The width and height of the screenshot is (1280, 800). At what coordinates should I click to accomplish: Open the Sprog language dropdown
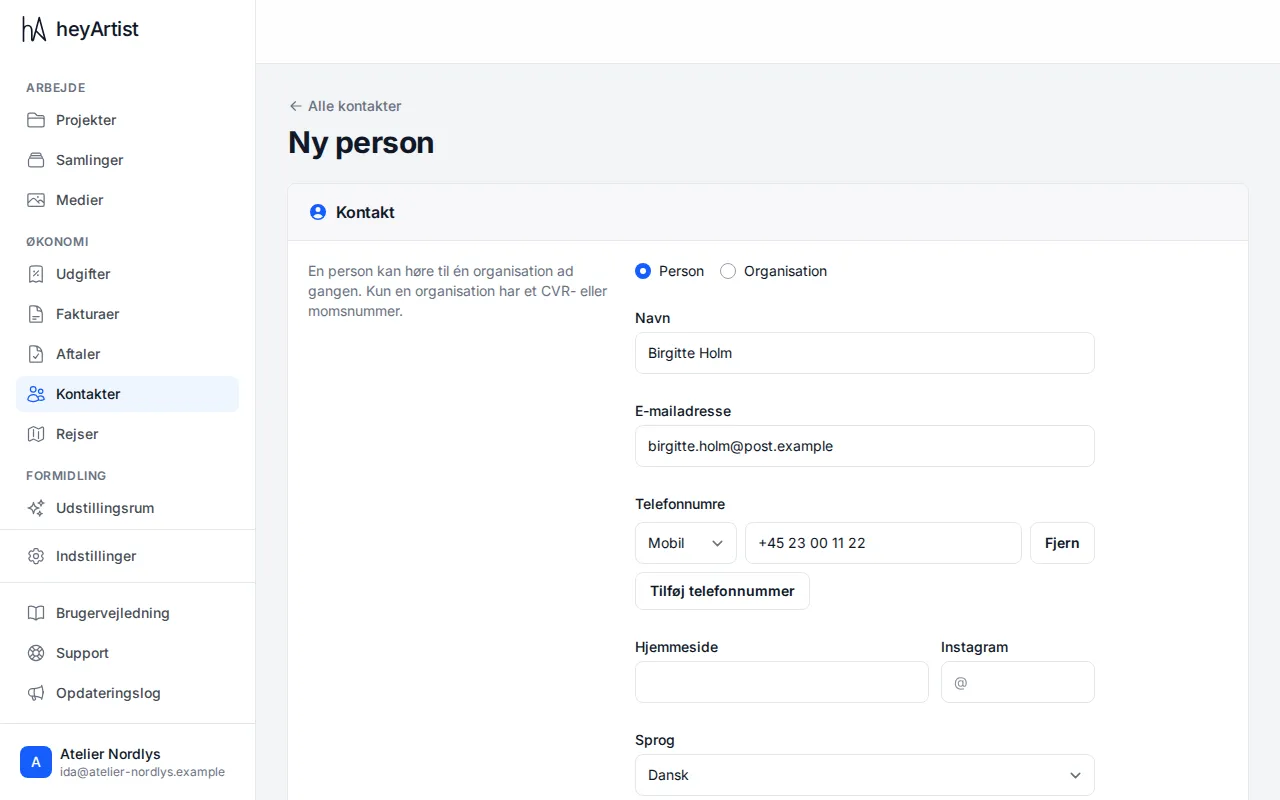(865, 775)
